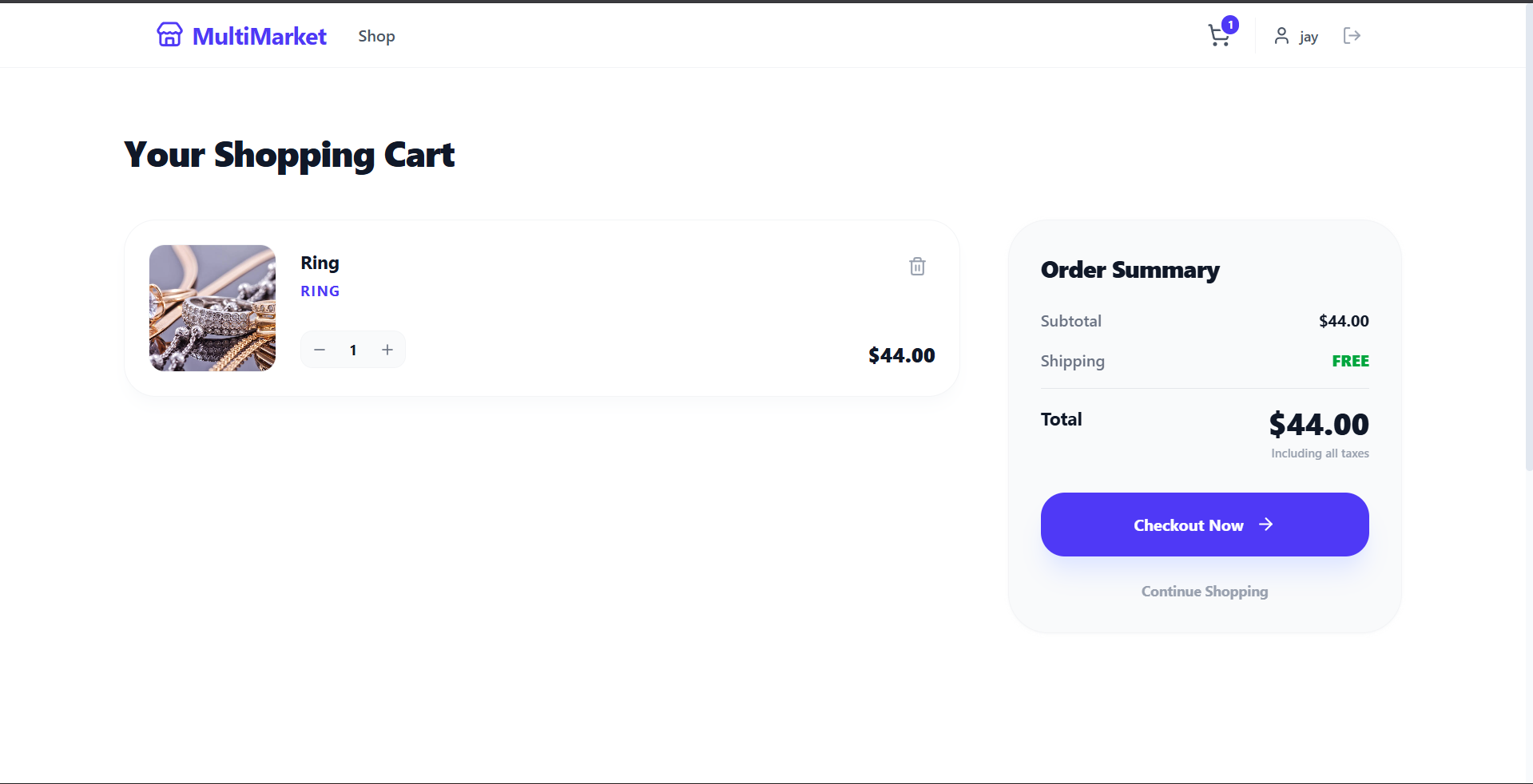Click the logout arrow icon
1533x784 pixels.
(1352, 36)
